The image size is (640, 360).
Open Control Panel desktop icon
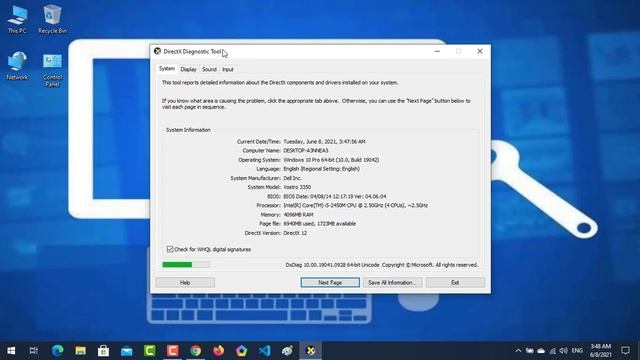tap(52, 69)
